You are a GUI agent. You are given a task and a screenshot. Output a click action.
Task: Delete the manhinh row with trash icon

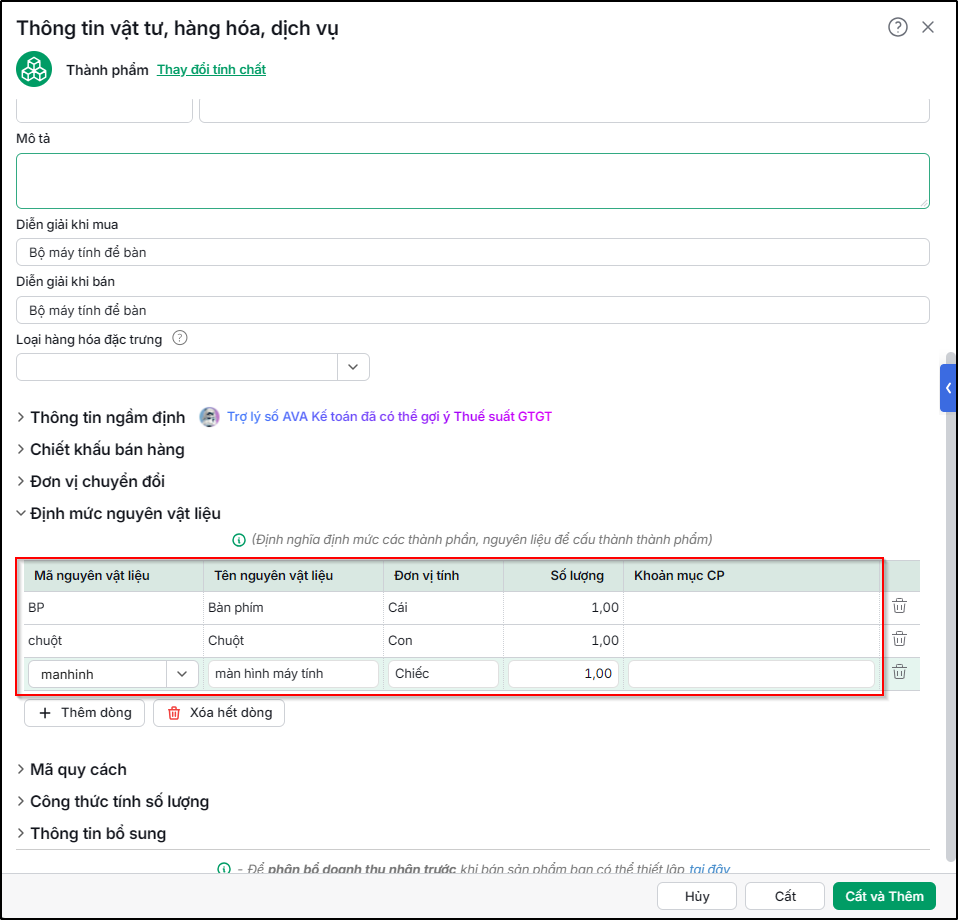click(899, 672)
